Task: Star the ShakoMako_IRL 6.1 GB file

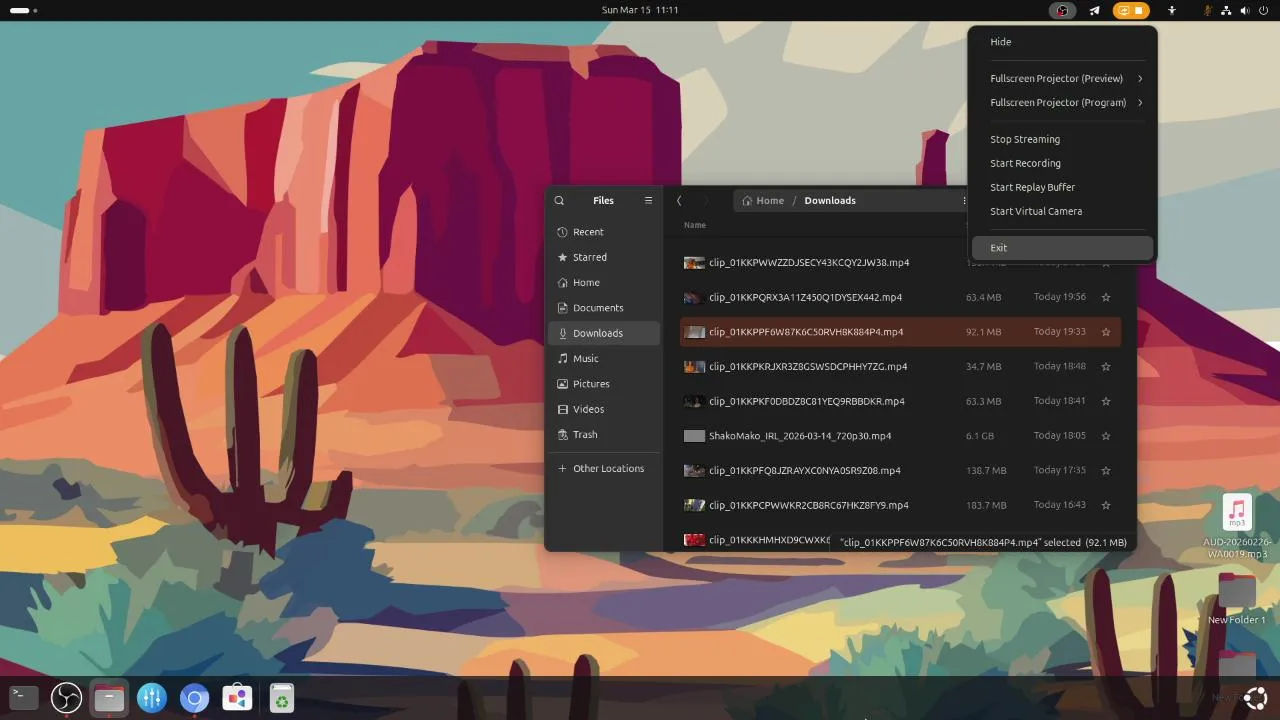Action: click(x=1106, y=436)
